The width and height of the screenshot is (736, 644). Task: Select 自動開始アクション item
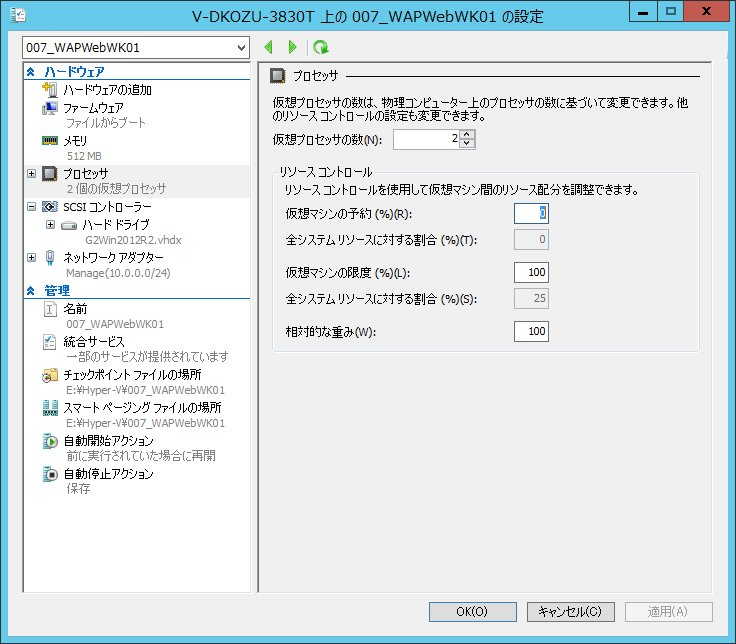[108, 441]
